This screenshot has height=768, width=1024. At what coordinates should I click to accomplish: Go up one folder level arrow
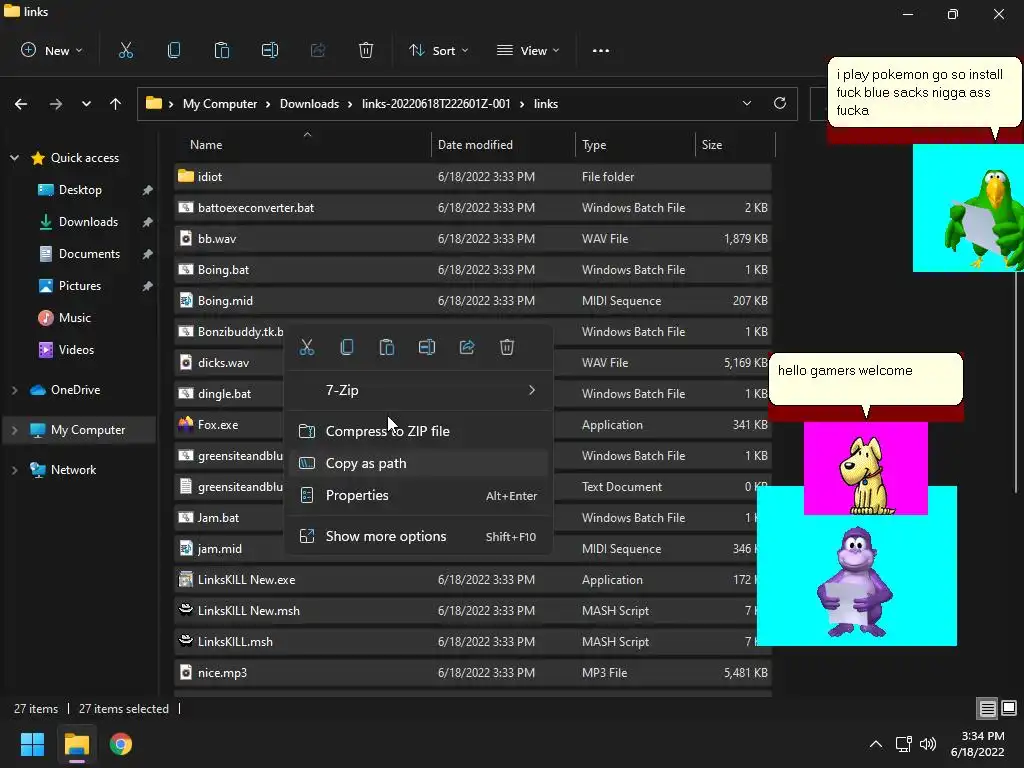click(116, 104)
